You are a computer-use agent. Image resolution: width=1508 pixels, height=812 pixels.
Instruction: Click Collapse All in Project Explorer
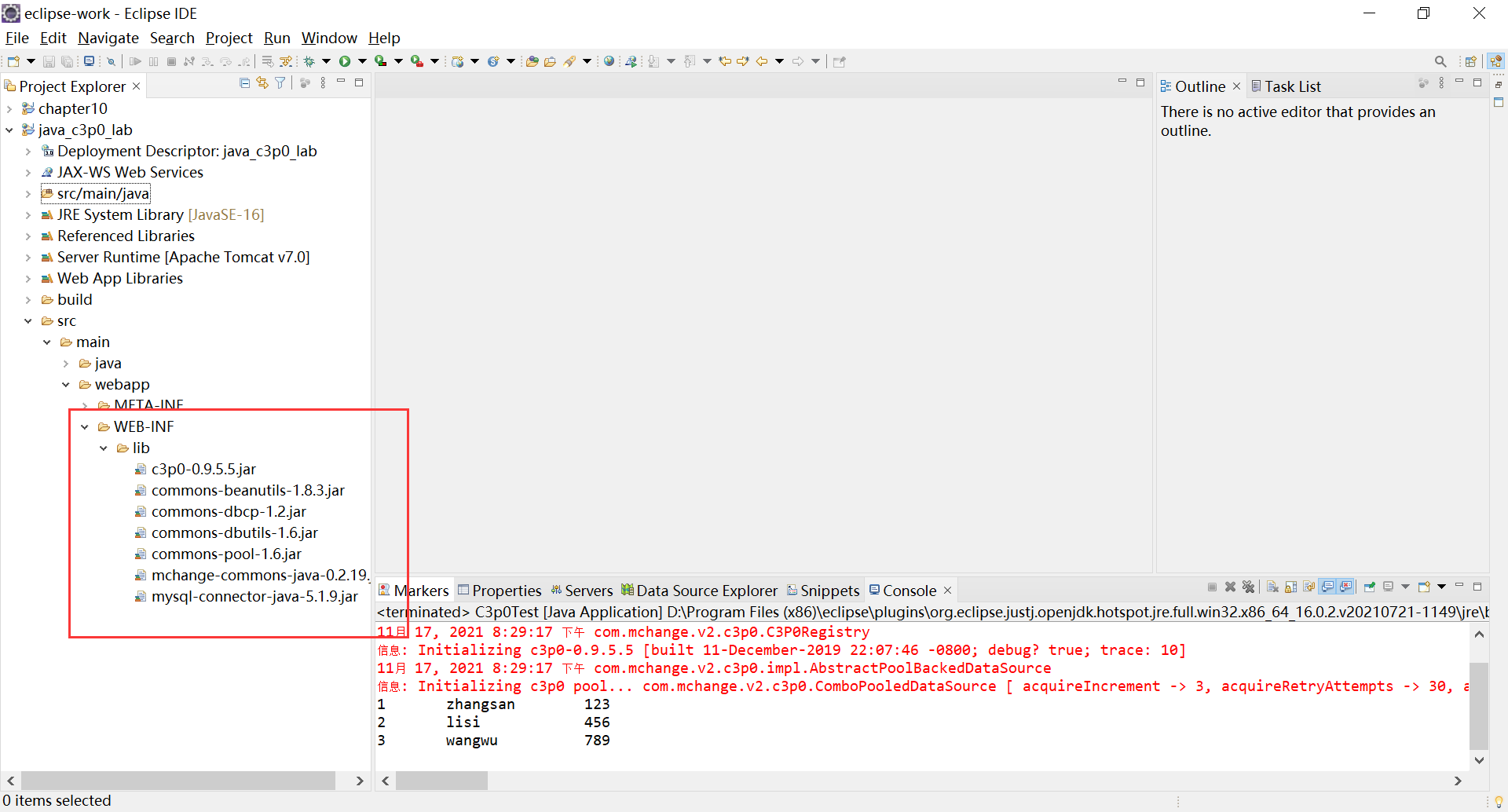[244, 82]
